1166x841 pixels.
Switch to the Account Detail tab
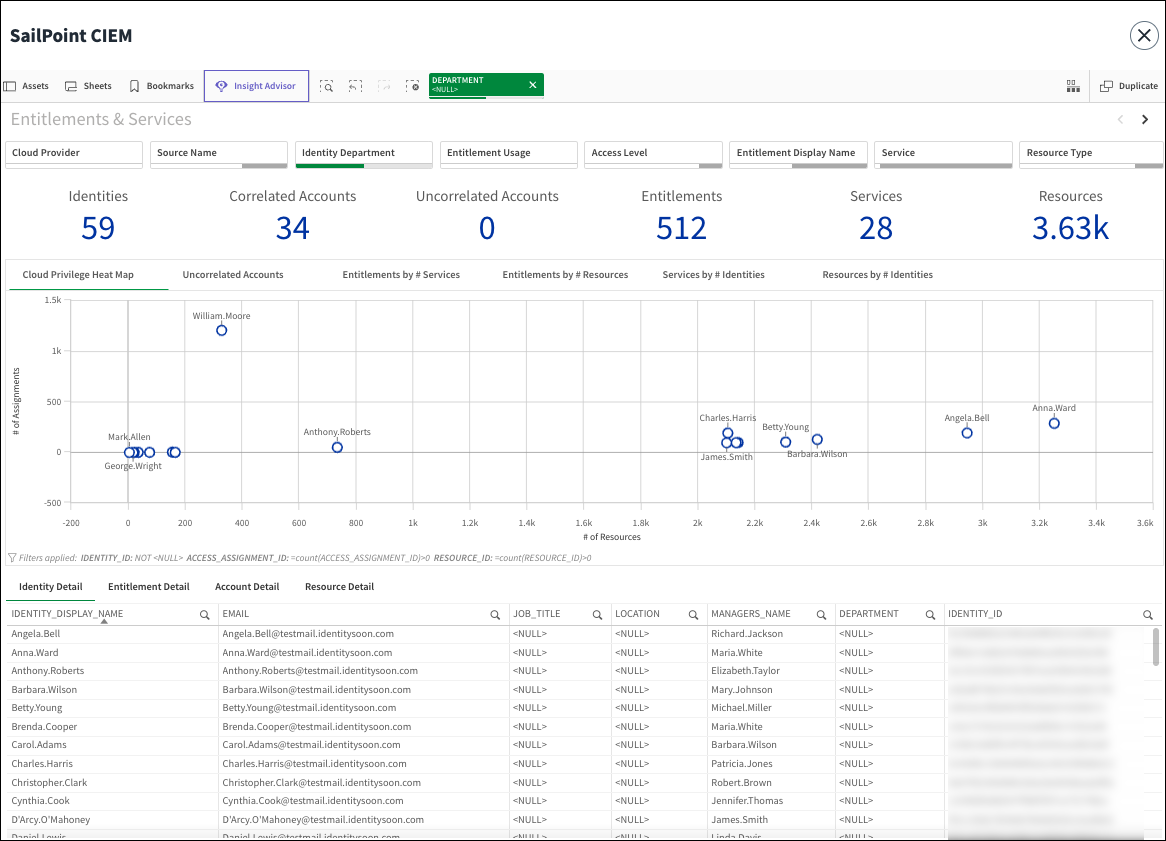tap(247, 587)
